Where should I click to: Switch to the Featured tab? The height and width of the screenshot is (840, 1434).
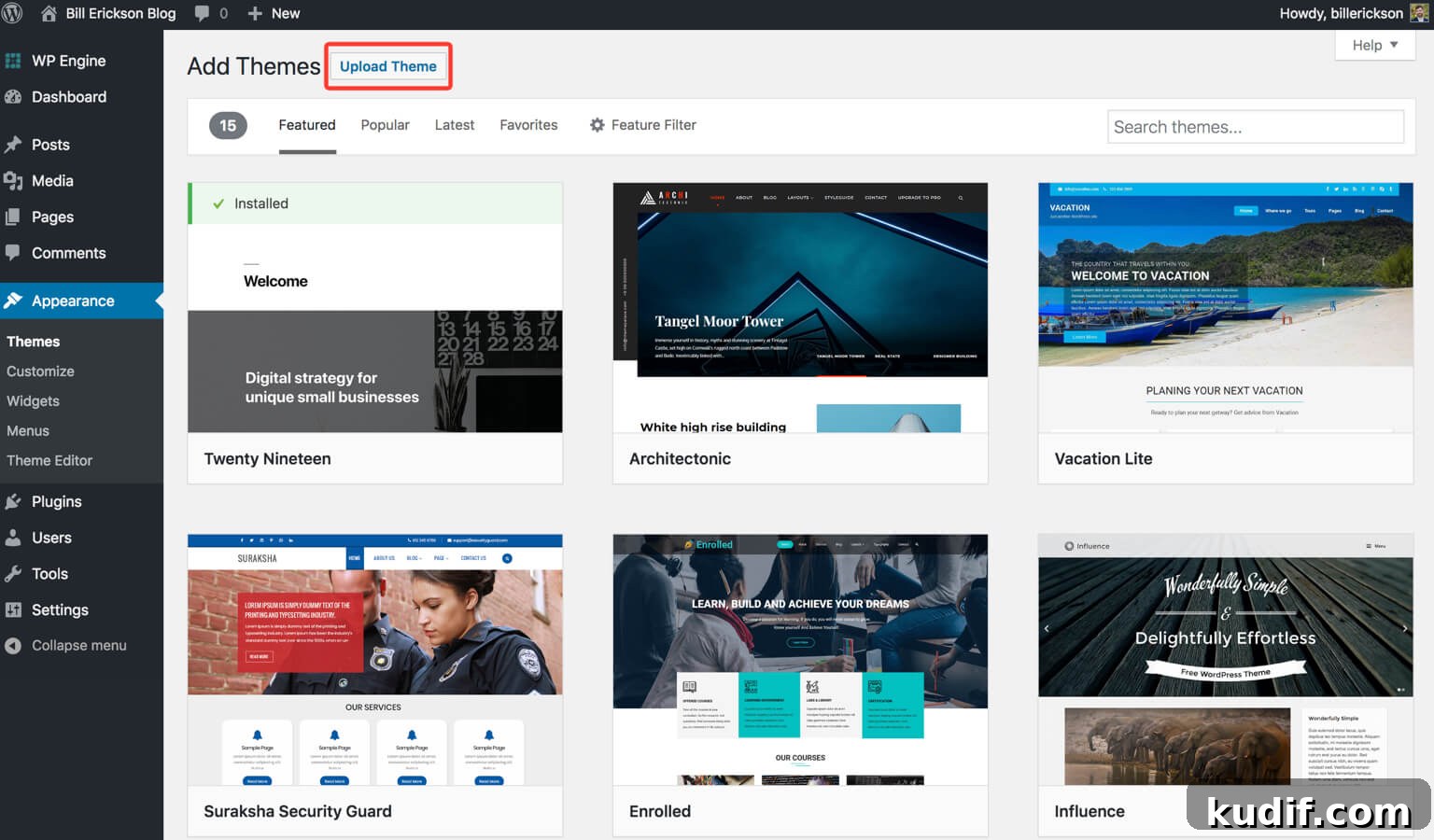(x=307, y=125)
